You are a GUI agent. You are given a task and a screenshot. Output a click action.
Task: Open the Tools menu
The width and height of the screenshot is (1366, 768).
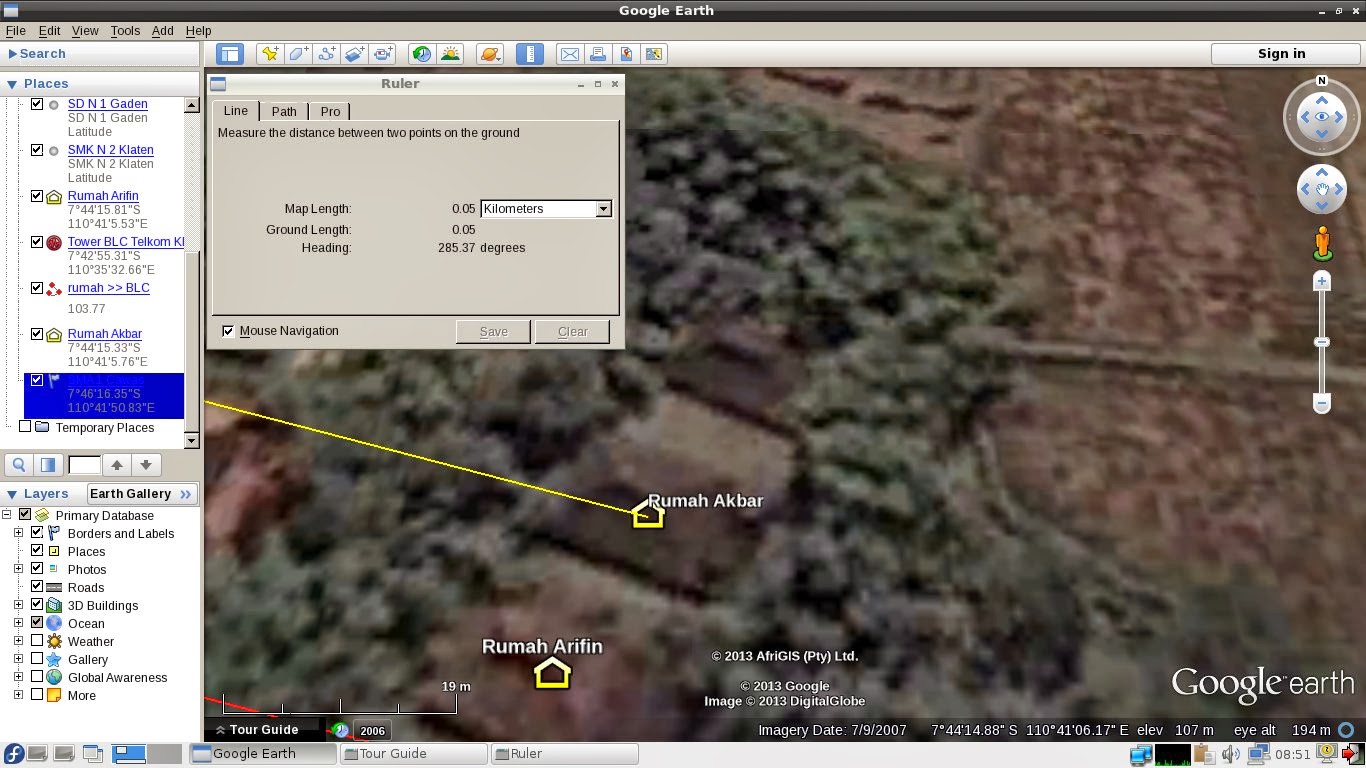click(x=125, y=31)
